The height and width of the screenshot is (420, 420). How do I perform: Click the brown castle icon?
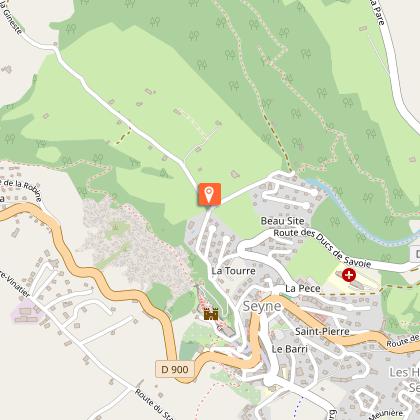tap(211, 314)
